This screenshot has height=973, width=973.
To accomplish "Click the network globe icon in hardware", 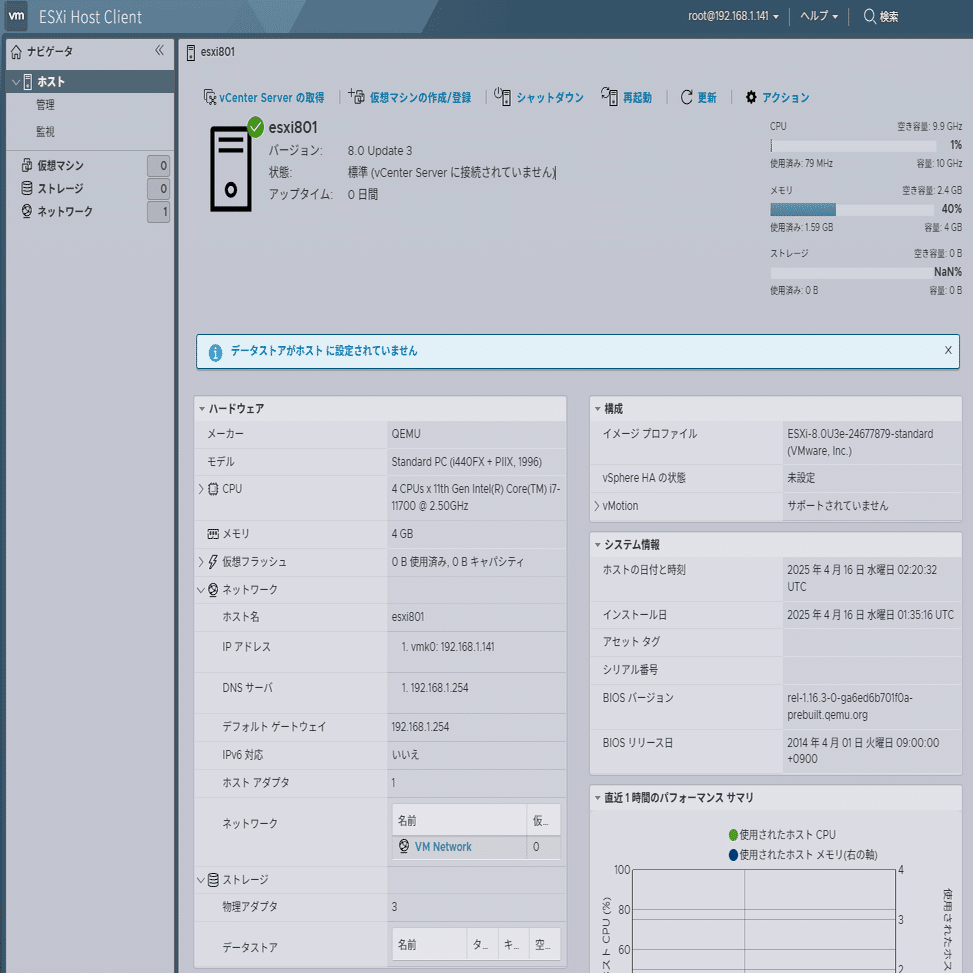I will (x=213, y=590).
